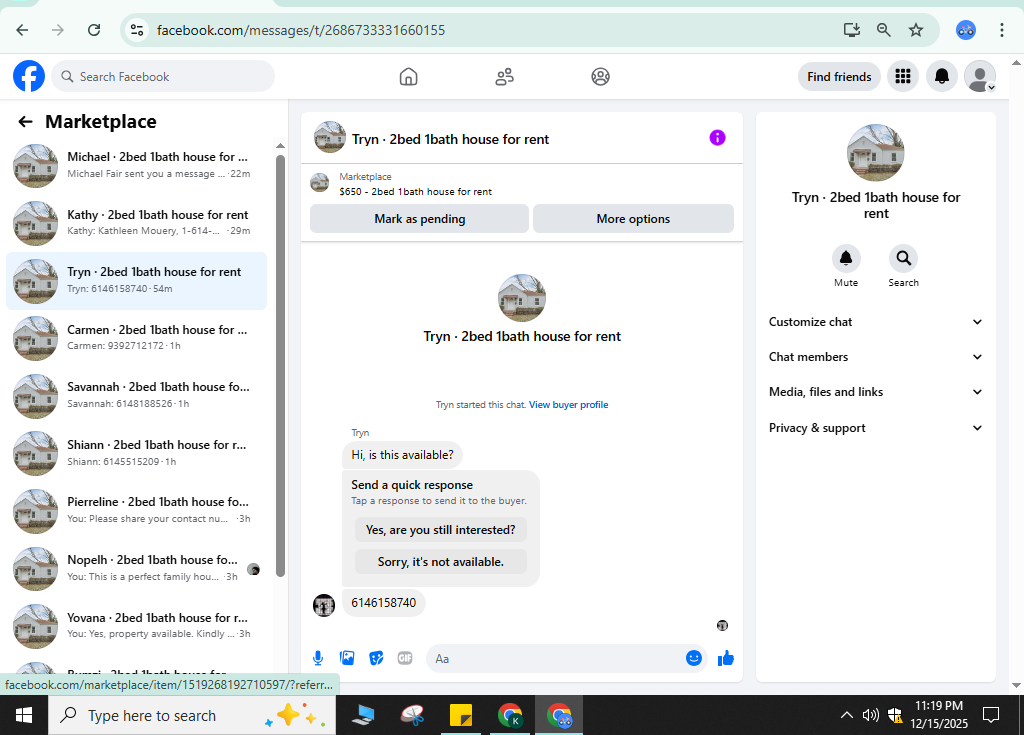Open the Friends icon in top navigation
Screen dimensions: 1024x735
504,76
